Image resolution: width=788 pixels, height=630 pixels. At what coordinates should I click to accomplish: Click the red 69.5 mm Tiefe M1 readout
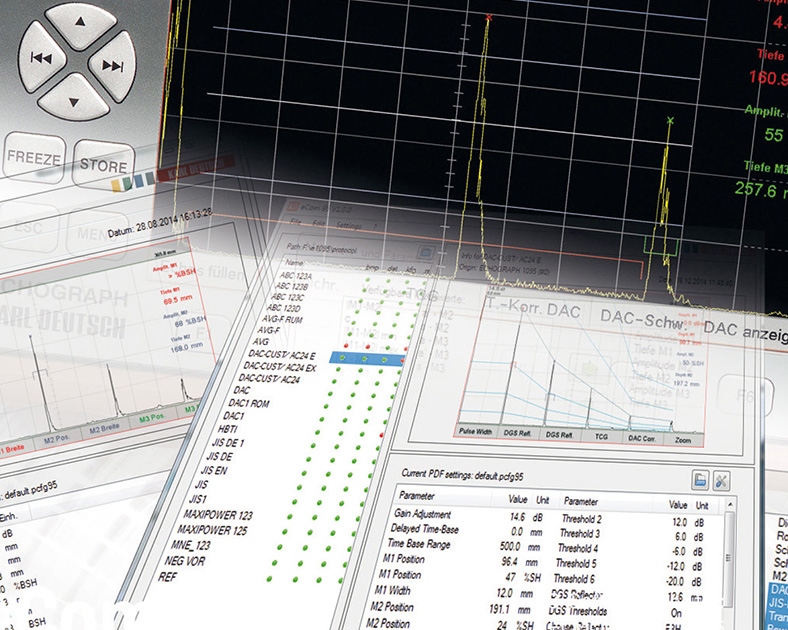[178, 300]
